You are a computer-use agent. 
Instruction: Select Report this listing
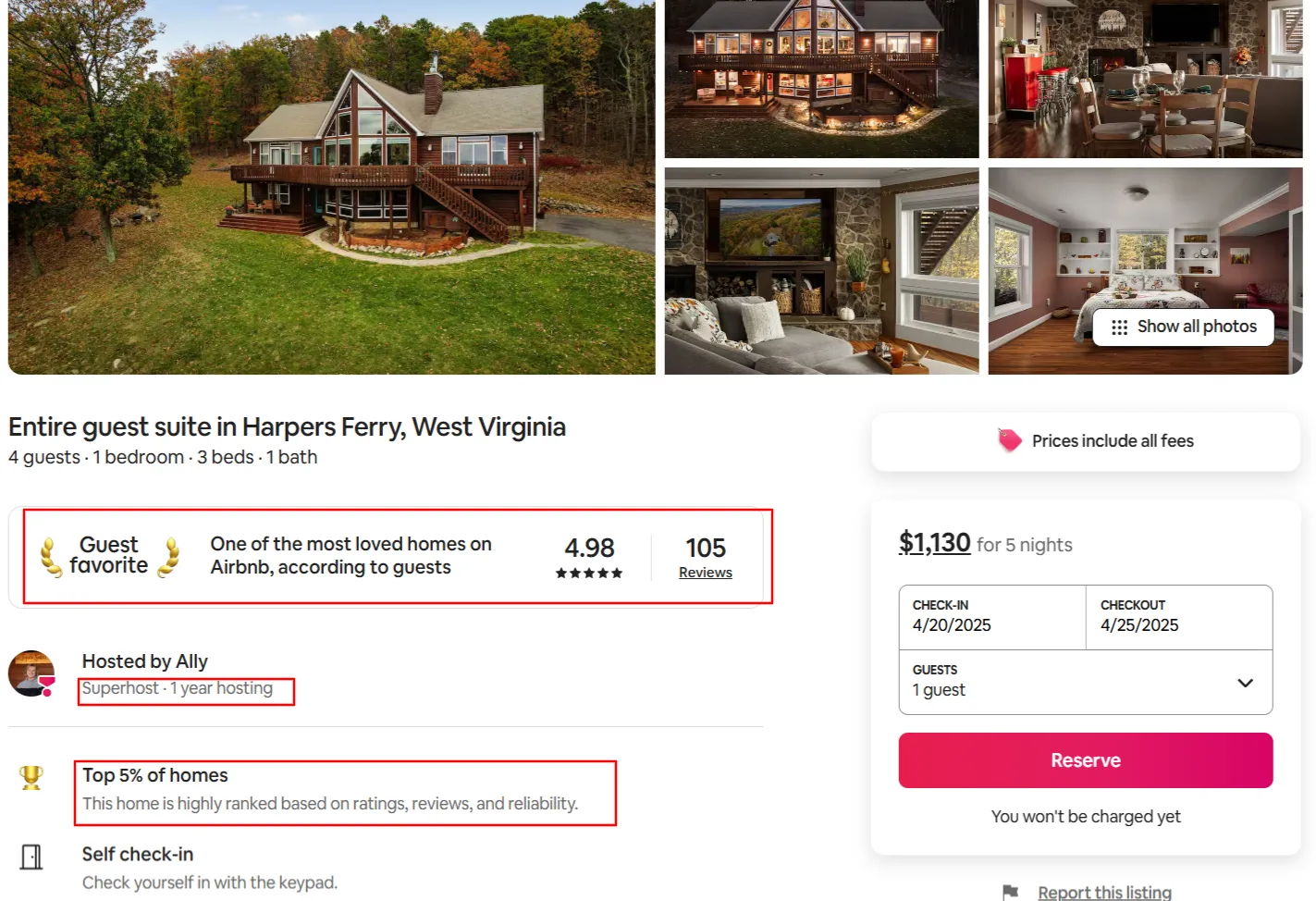pos(1103,891)
